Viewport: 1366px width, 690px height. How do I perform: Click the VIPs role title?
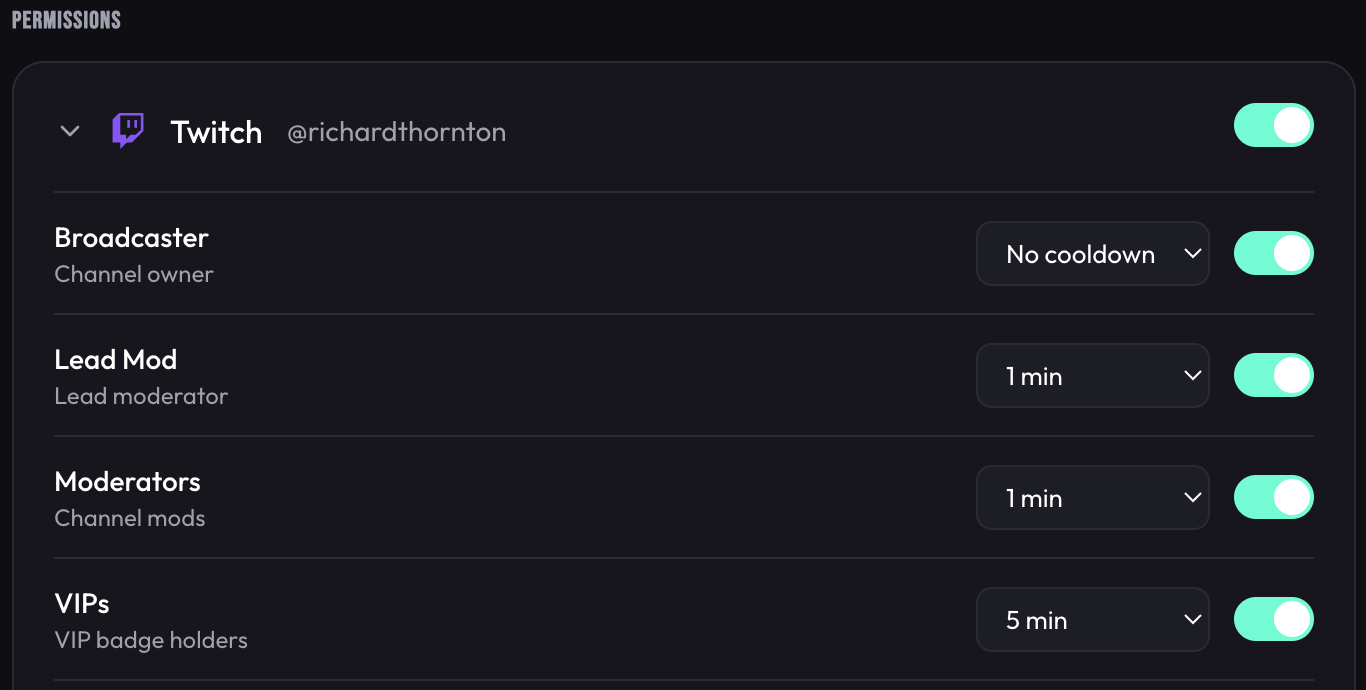(82, 604)
